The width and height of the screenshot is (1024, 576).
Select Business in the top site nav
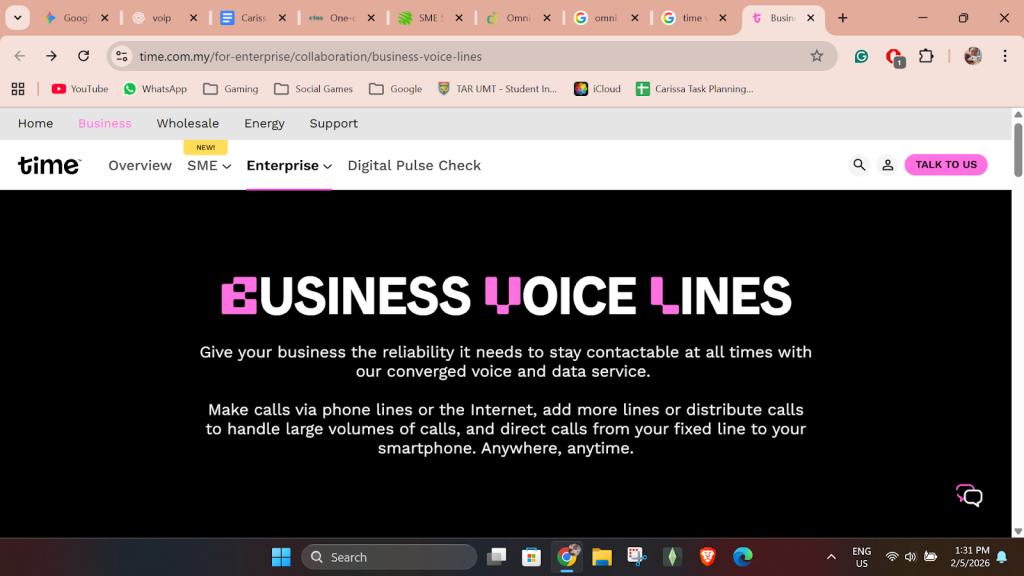click(104, 123)
